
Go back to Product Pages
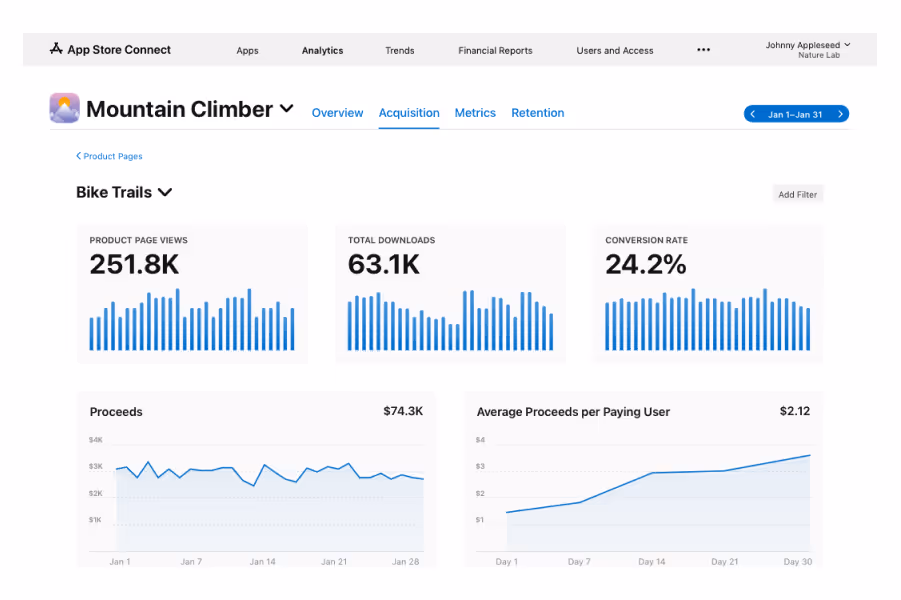tap(110, 156)
